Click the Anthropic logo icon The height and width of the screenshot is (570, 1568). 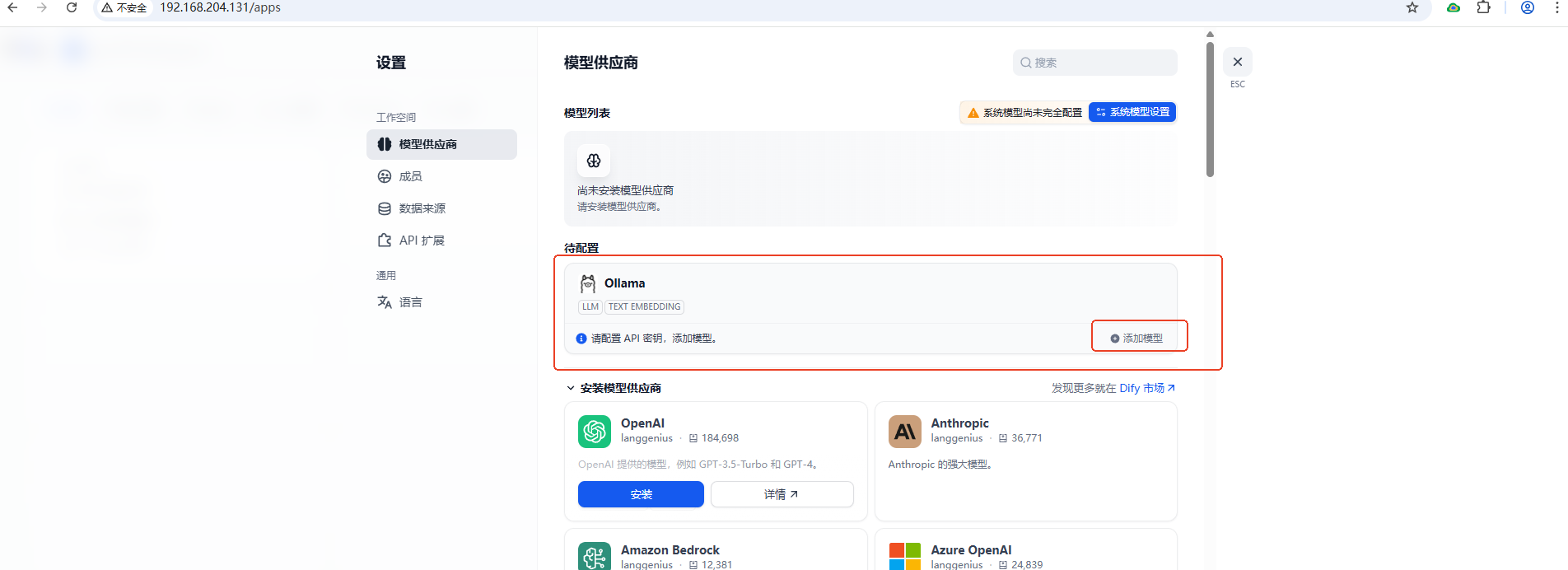click(x=904, y=432)
